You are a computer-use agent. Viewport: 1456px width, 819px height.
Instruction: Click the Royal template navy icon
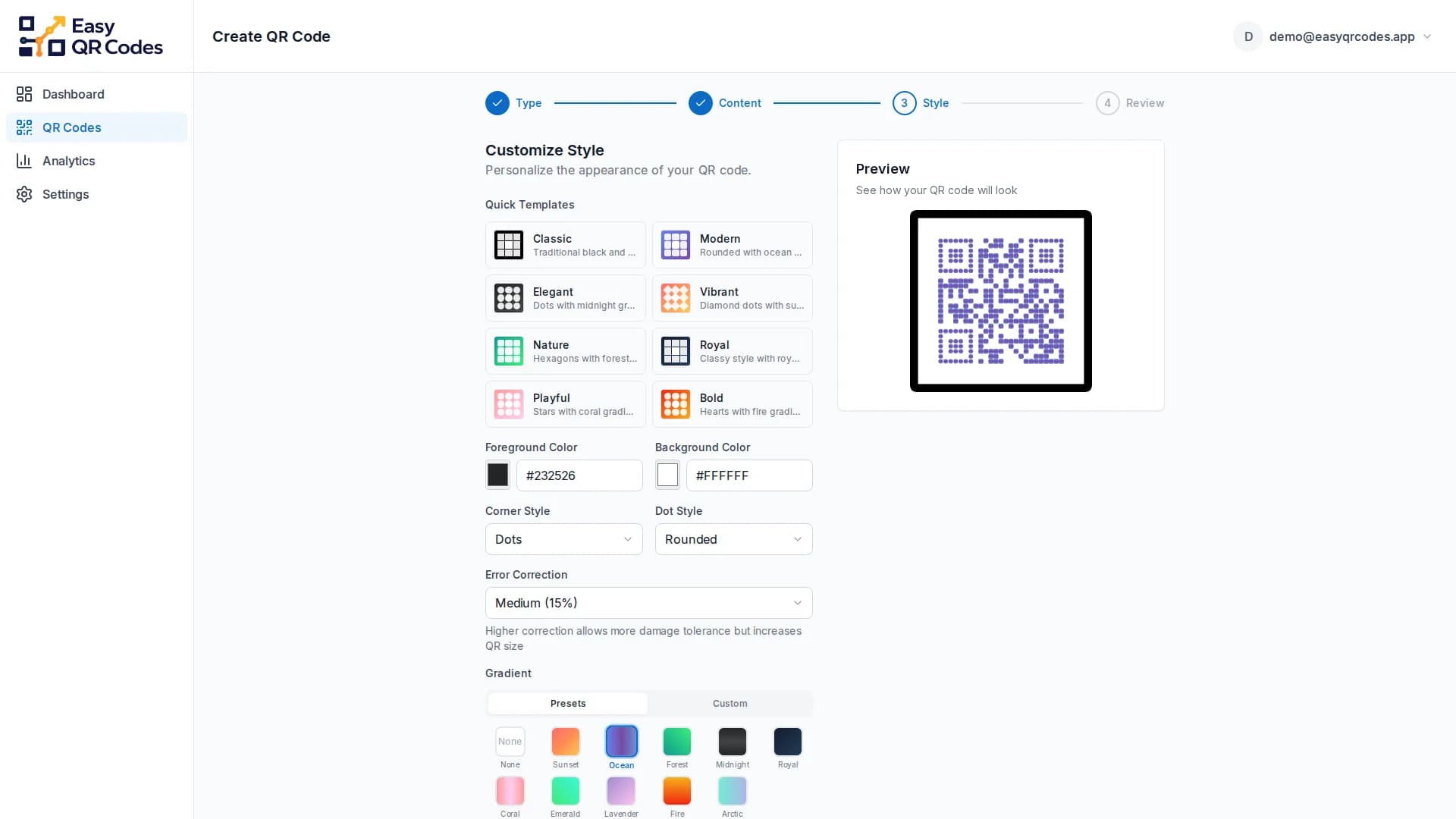coord(676,351)
